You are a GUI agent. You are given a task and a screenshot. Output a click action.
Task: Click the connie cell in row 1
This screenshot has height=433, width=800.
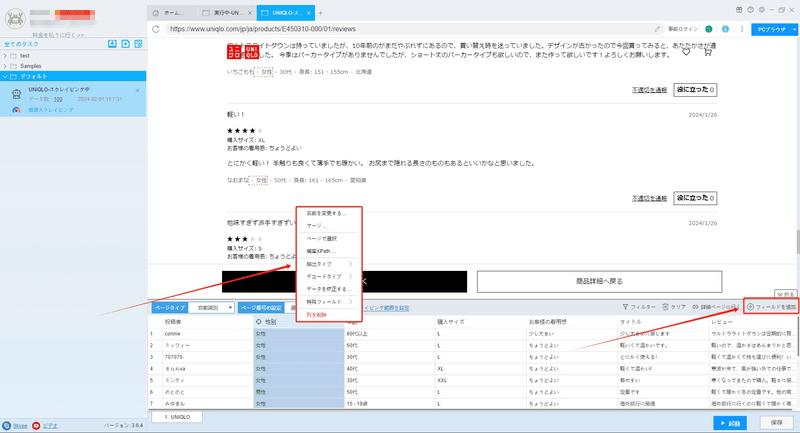(208, 334)
